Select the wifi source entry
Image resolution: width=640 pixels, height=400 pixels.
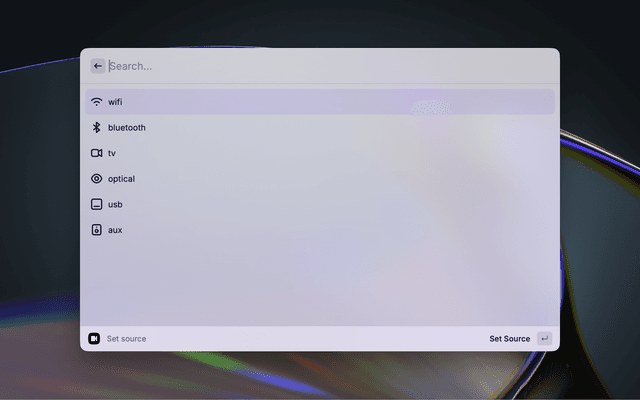[320, 102]
